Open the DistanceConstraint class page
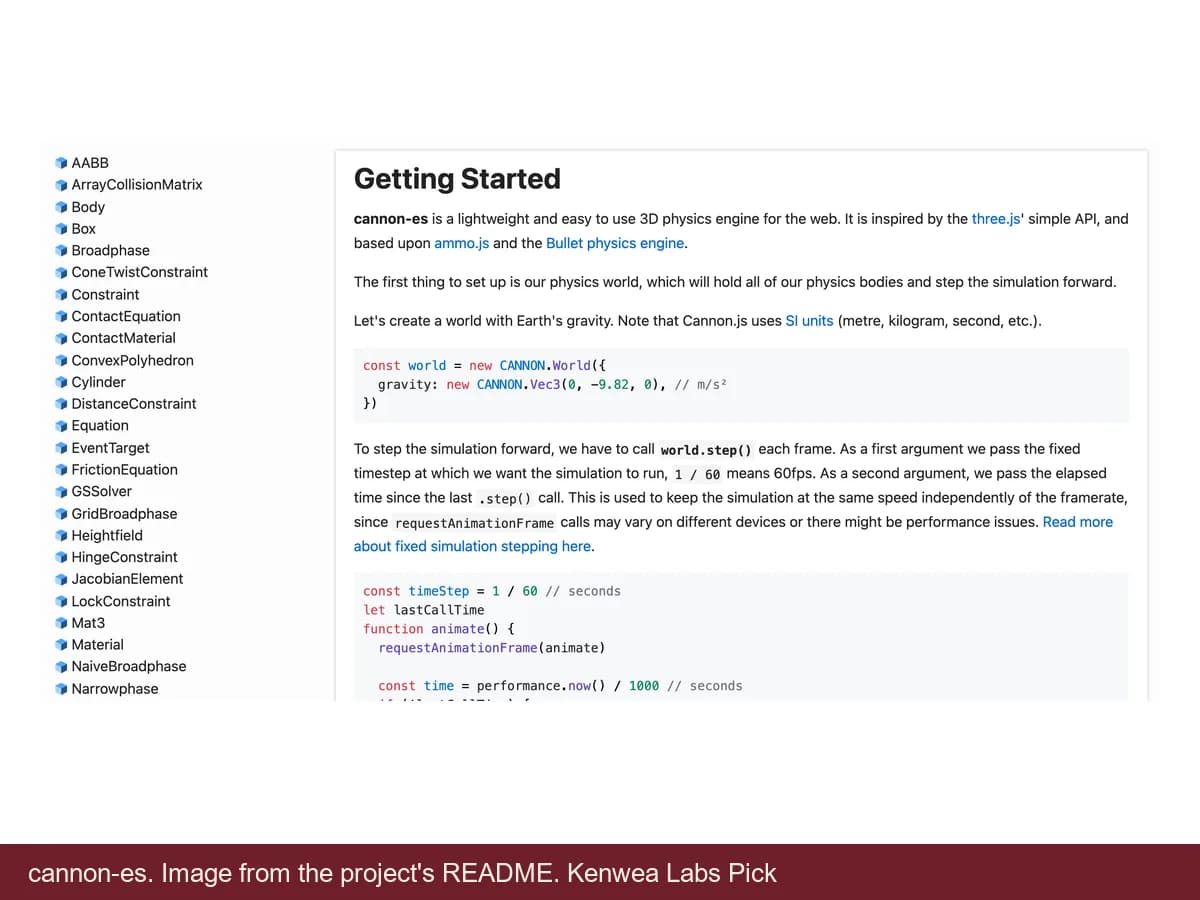Viewport: 1200px width, 900px height. [134, 404]
